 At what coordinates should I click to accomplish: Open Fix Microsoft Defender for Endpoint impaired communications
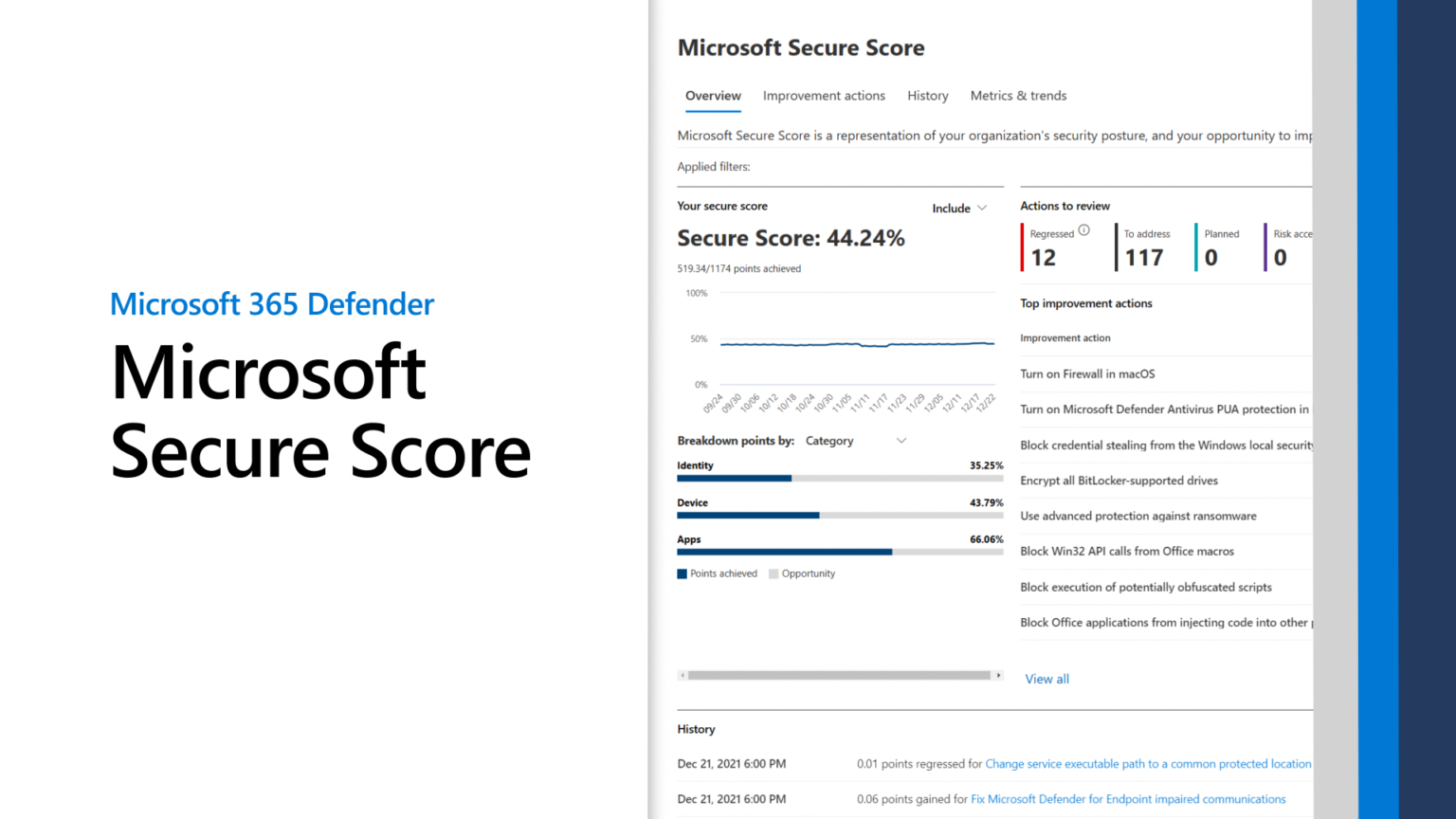coord(1128,798)
